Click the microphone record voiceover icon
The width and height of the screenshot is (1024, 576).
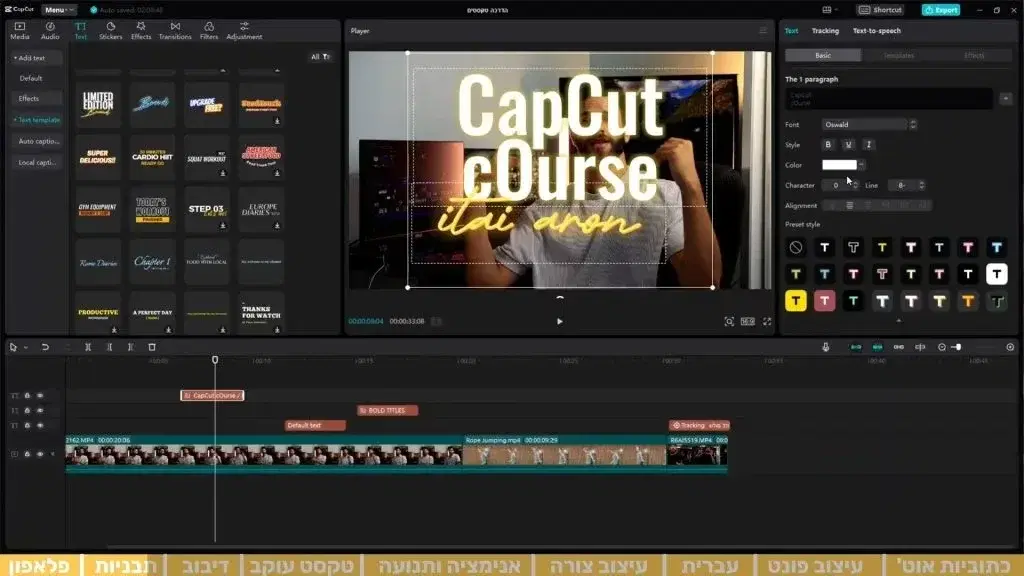coord(825,347)
